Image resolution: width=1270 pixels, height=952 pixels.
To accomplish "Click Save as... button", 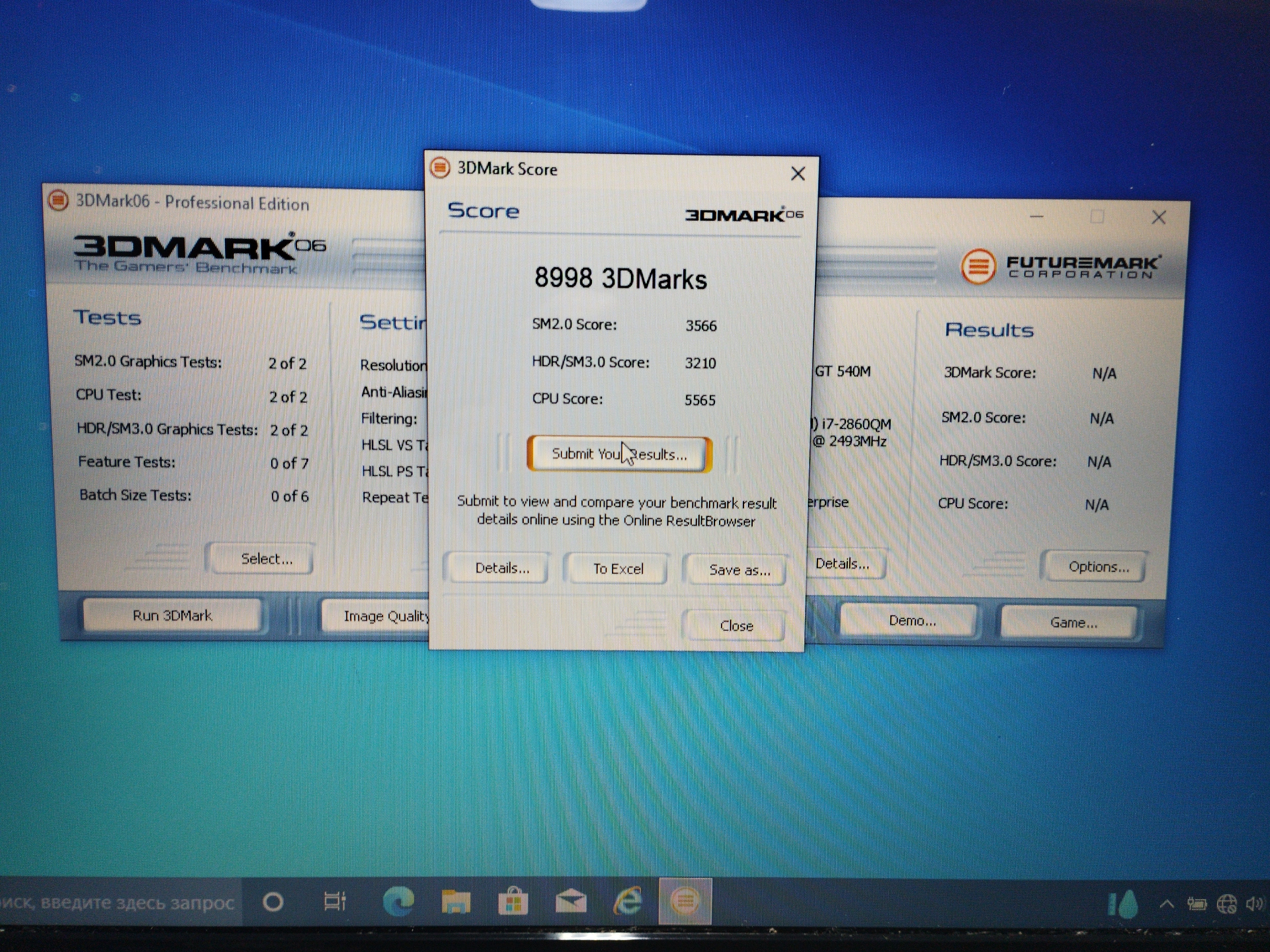I will [x=738, y=570].
